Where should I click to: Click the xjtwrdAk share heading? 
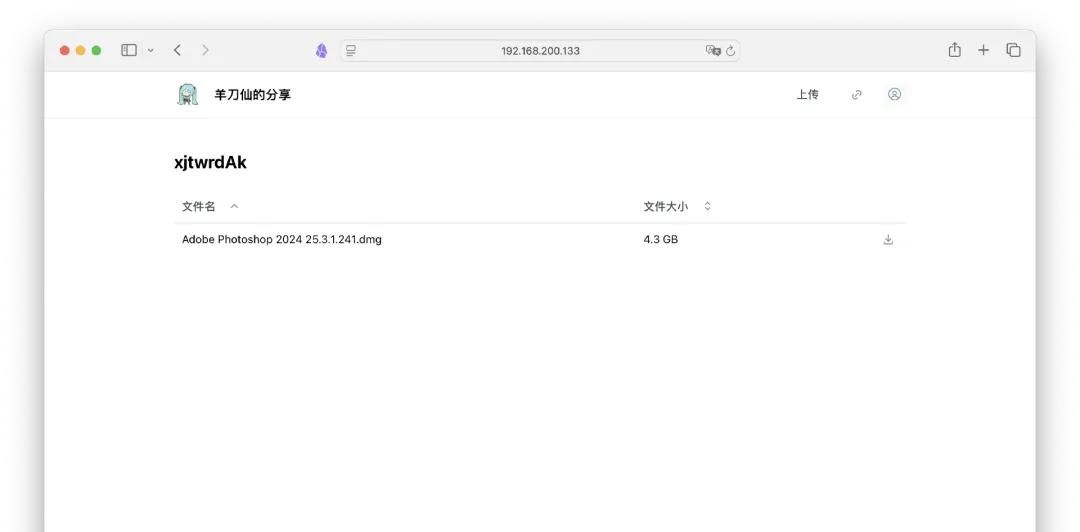tap(210, 163)
